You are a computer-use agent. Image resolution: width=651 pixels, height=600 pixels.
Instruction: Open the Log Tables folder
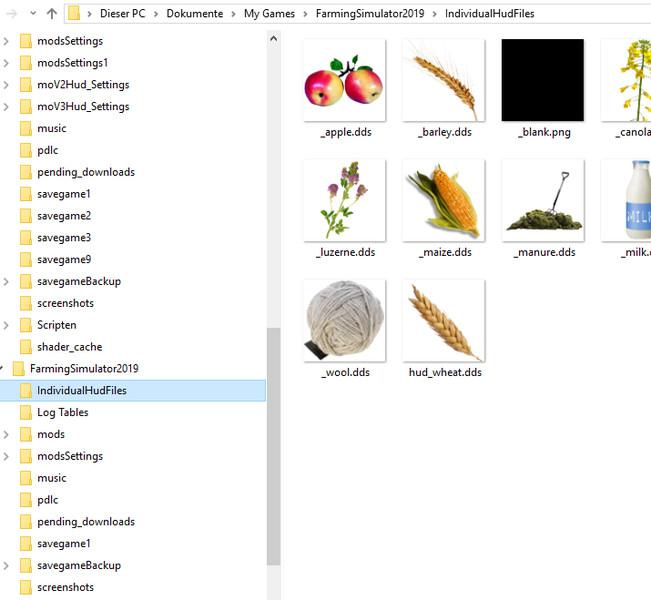62,413
